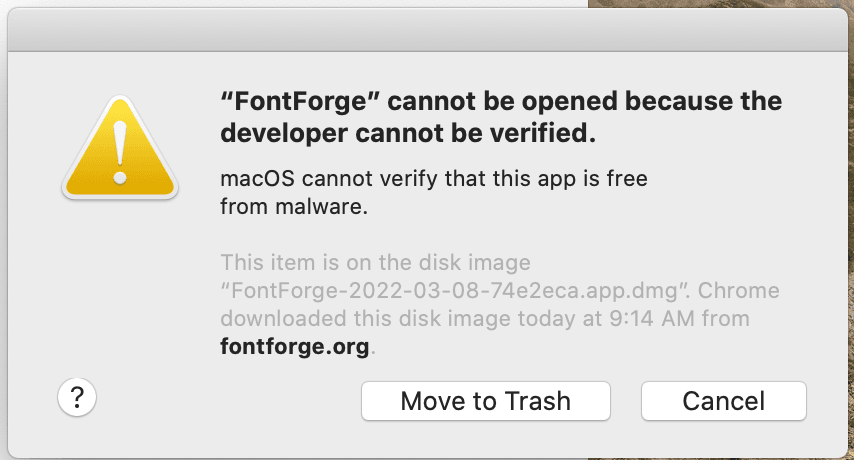Click the quoted "FontForge" name in the bold heading
Screen dimensions: 854x460
300,101
